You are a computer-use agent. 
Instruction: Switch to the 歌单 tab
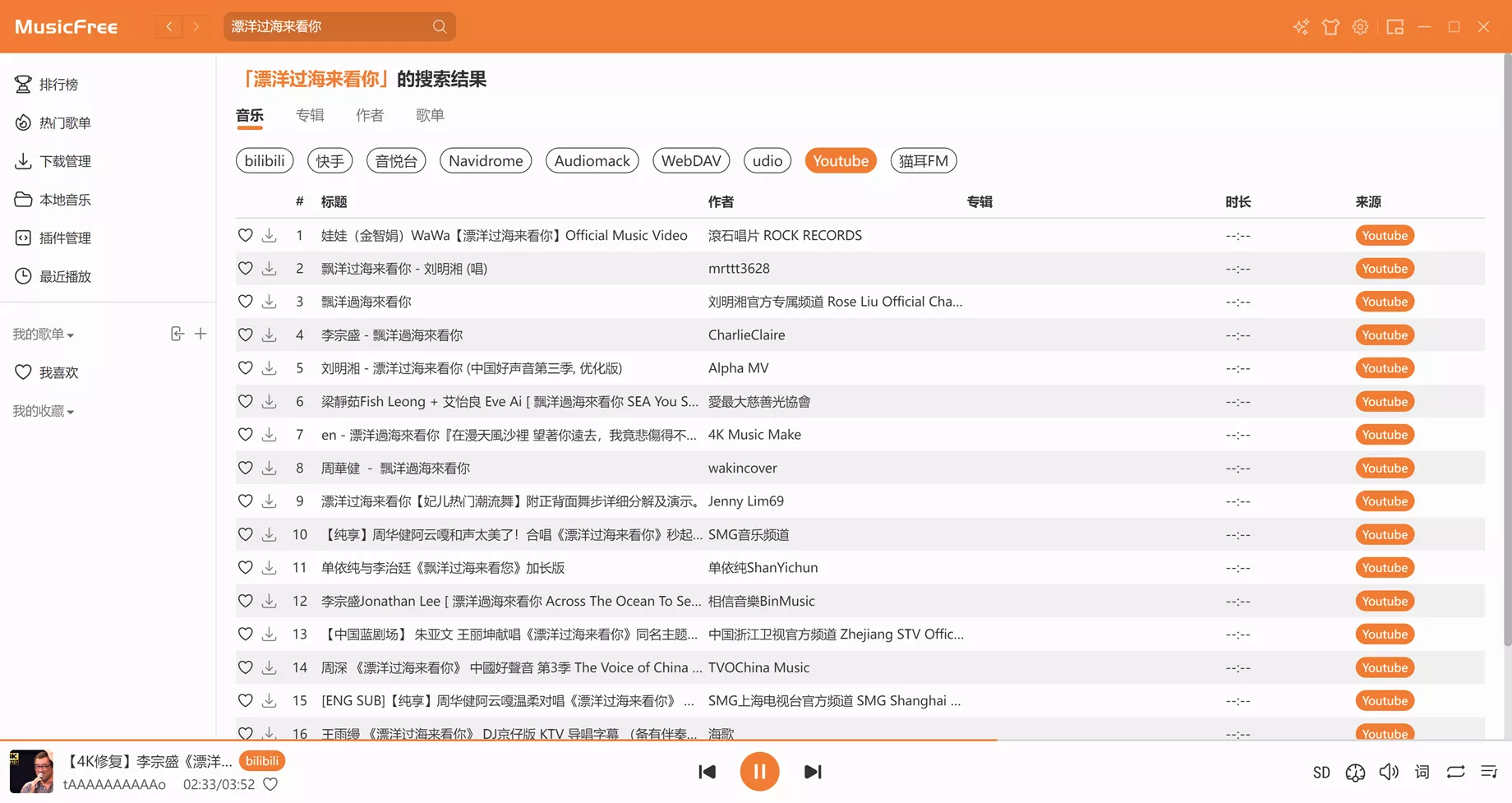pyautogui.click(x=430, y=115)
